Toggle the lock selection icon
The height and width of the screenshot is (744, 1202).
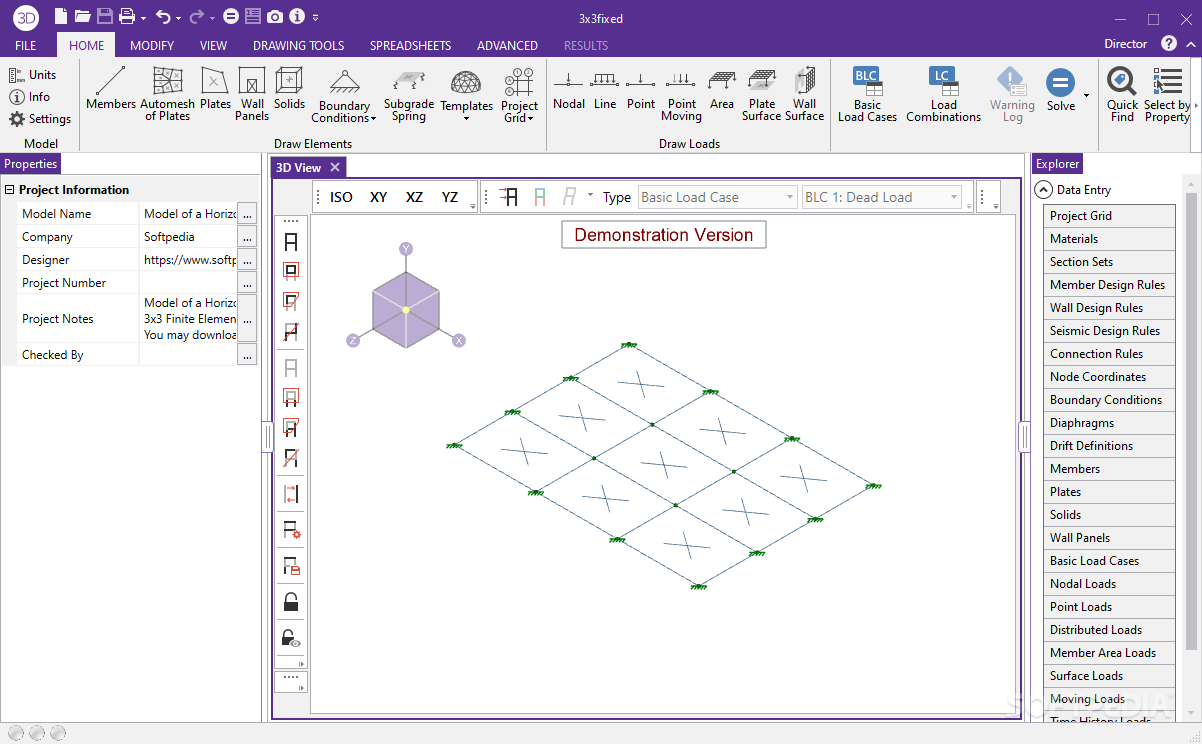point(290,601)
